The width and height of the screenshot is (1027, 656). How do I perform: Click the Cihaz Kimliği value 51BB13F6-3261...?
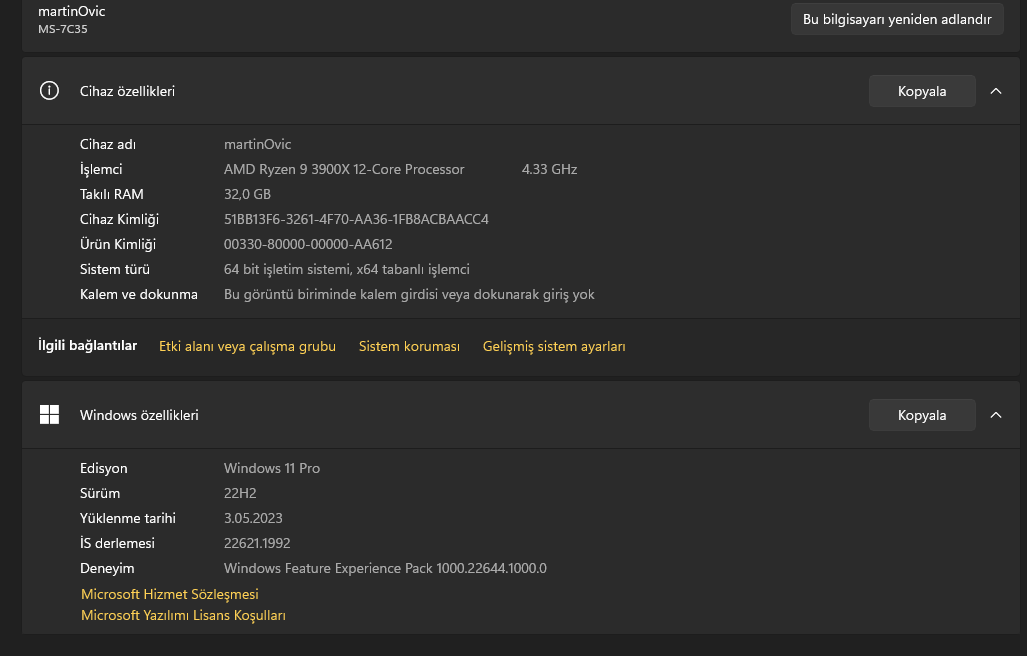(356, 219)
